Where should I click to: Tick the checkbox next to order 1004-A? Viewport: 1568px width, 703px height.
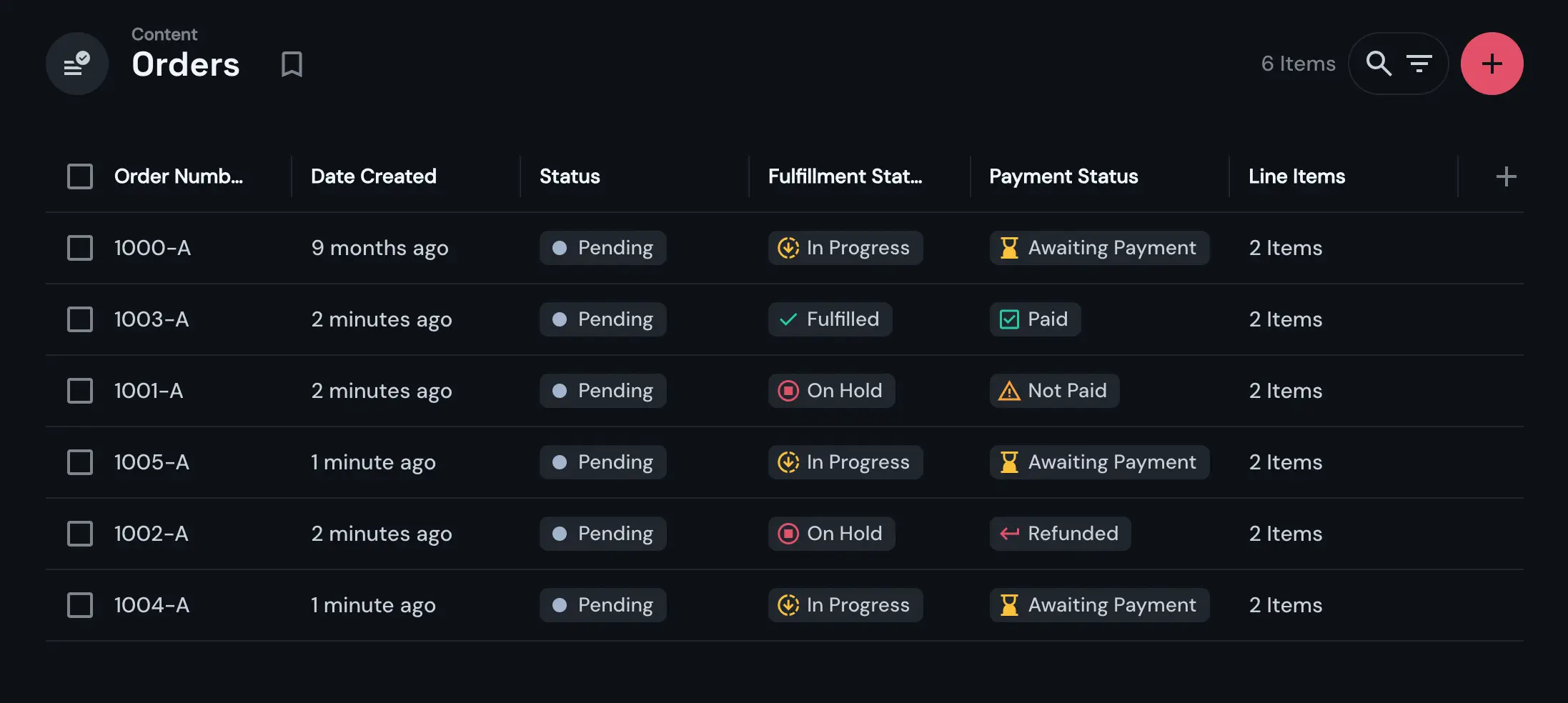80,604
